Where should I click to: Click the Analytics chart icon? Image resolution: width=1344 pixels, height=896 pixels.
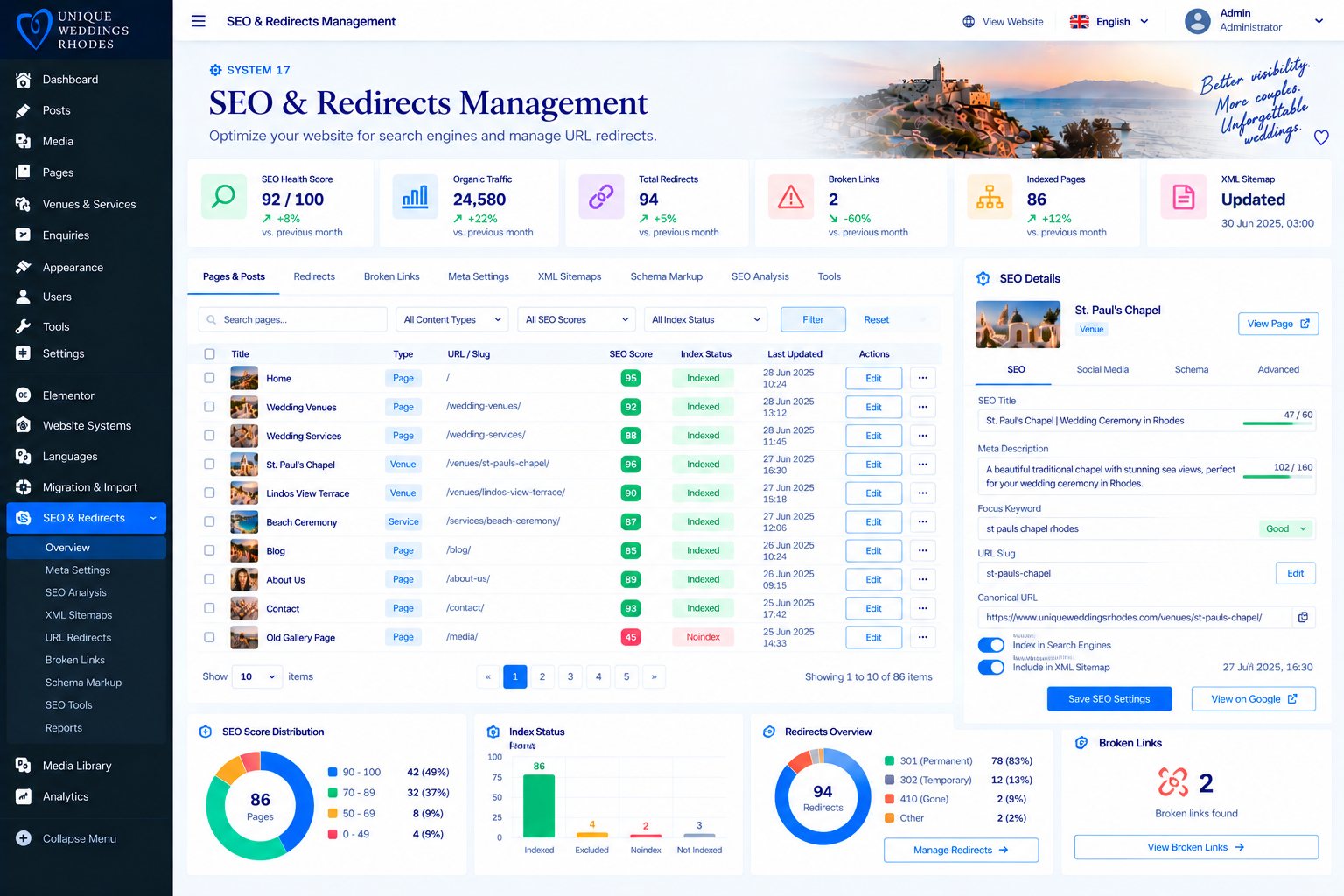point(24,796)
